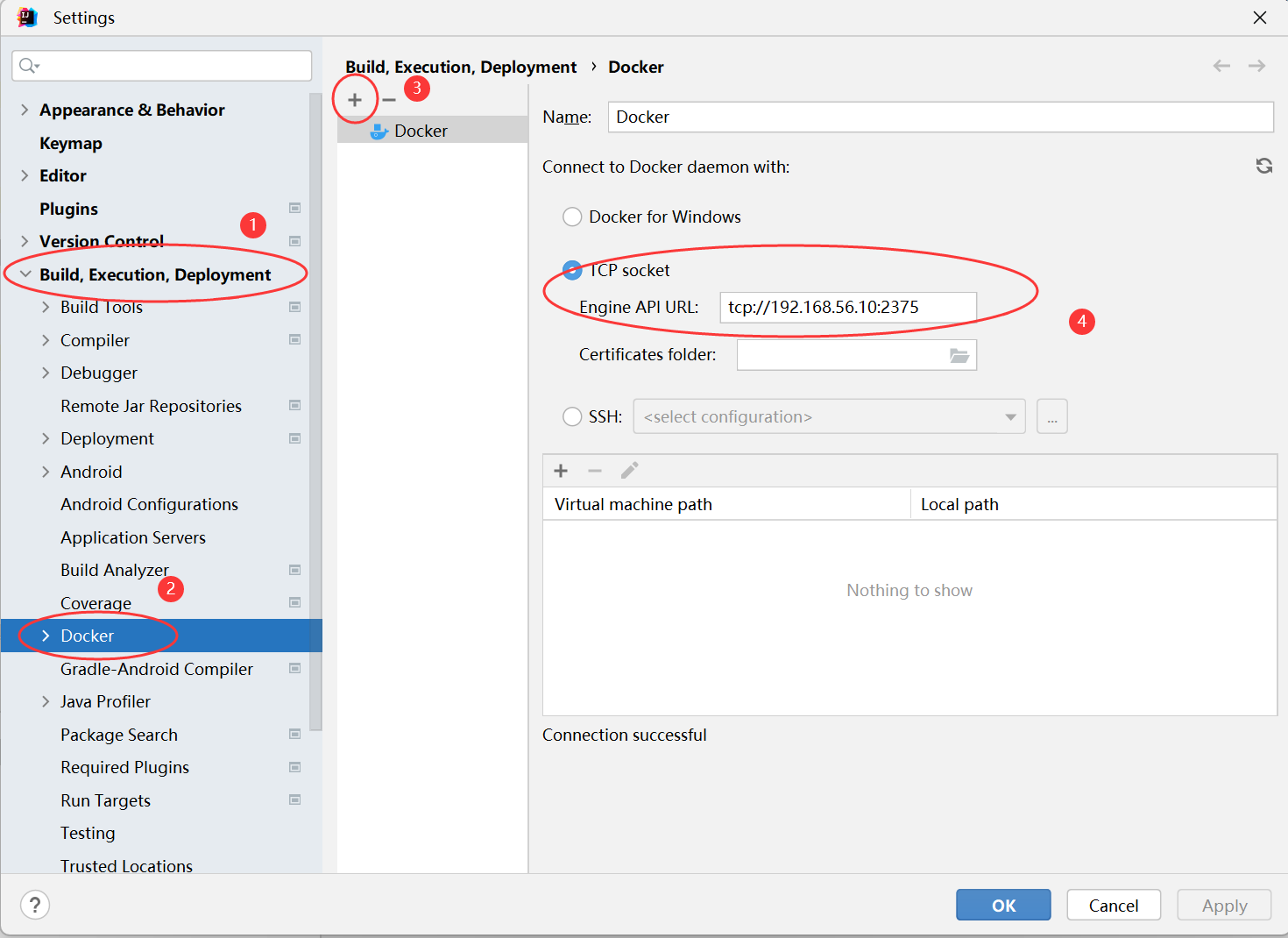Remove the selected Docker connection

click(x=389, y=100)
